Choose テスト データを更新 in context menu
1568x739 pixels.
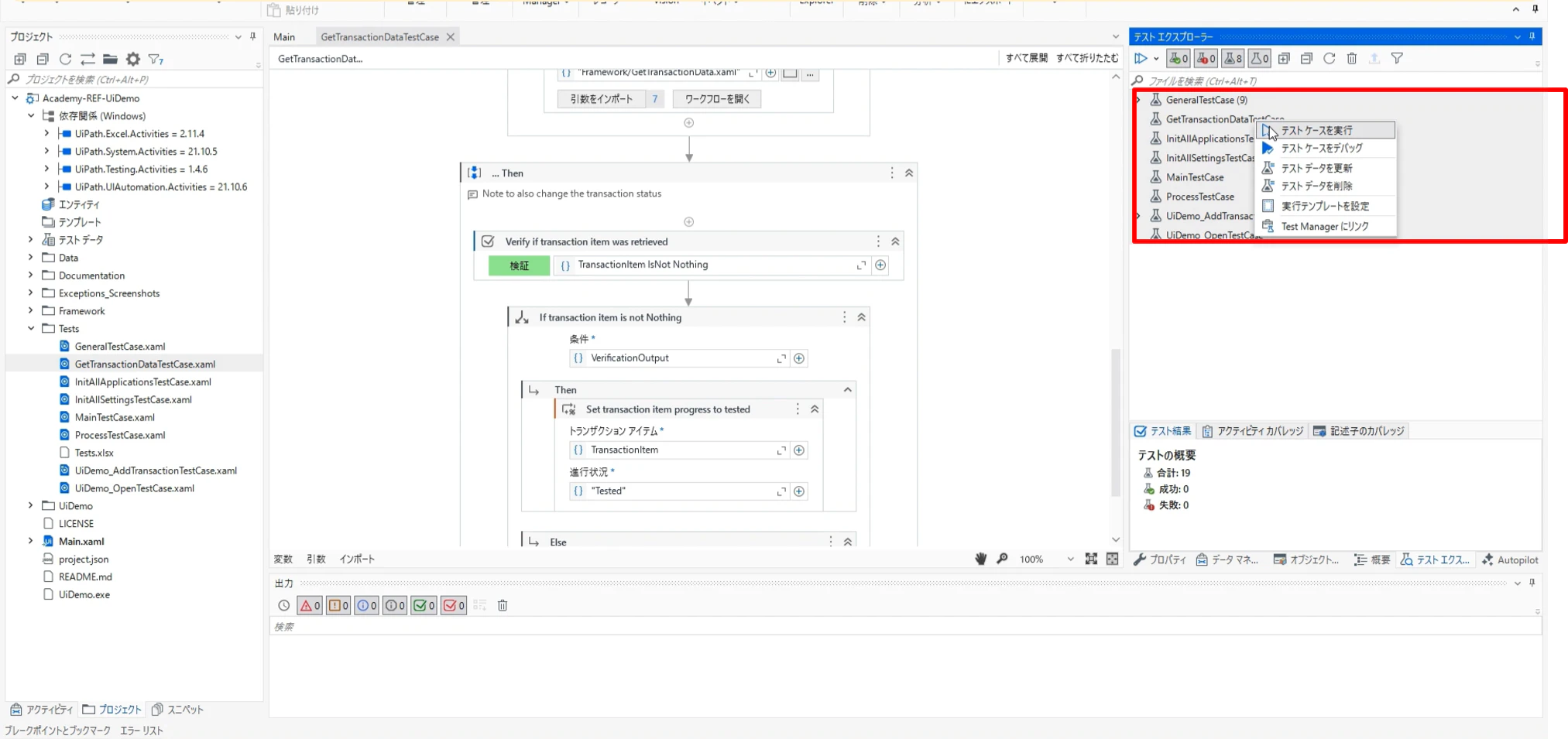pyautogui.click(x=1326, y=168)
